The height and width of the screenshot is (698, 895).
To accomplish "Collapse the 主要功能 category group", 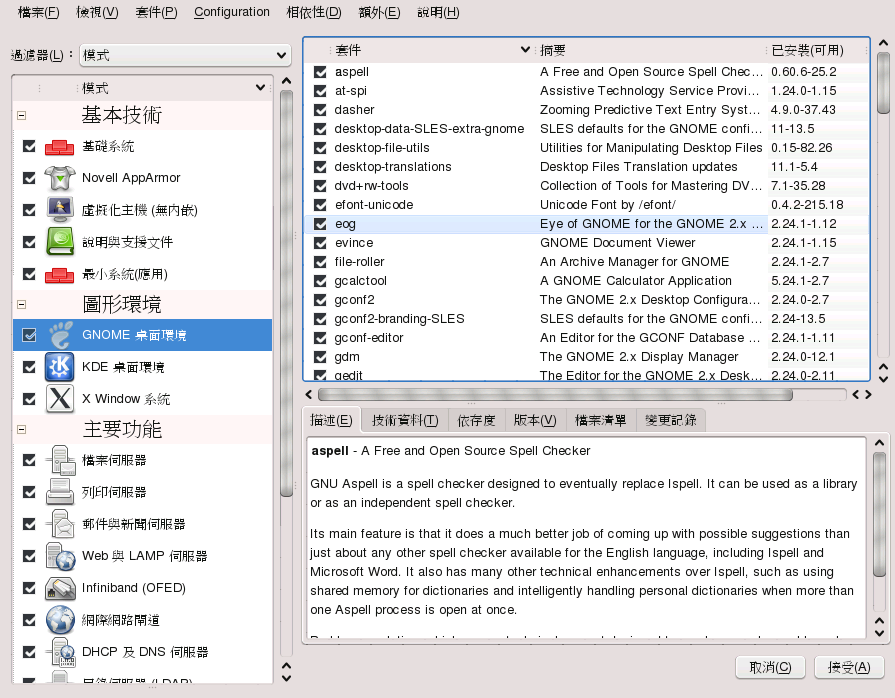I will point(22,429).
